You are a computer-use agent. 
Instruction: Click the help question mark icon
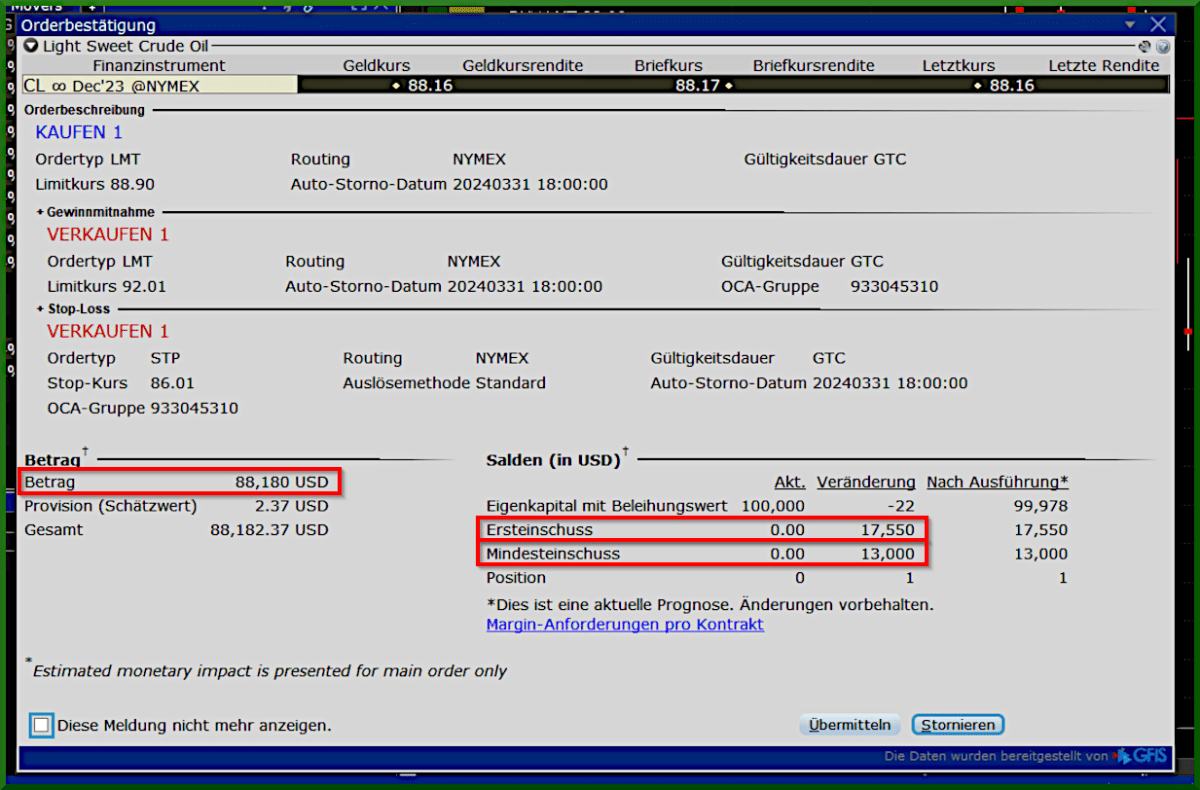1163,48
